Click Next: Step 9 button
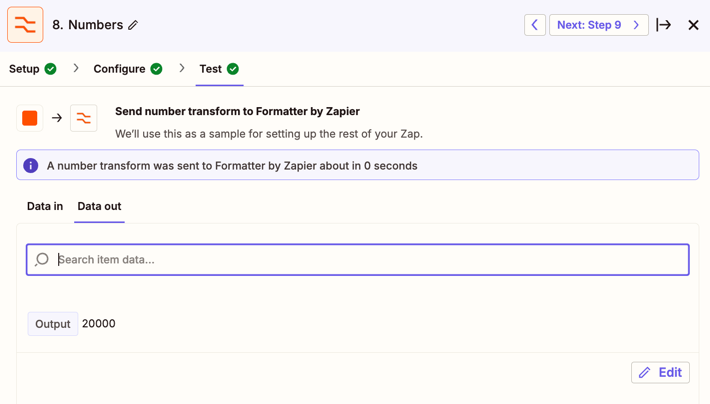The image size is (710, 404). tap(599, 25)
